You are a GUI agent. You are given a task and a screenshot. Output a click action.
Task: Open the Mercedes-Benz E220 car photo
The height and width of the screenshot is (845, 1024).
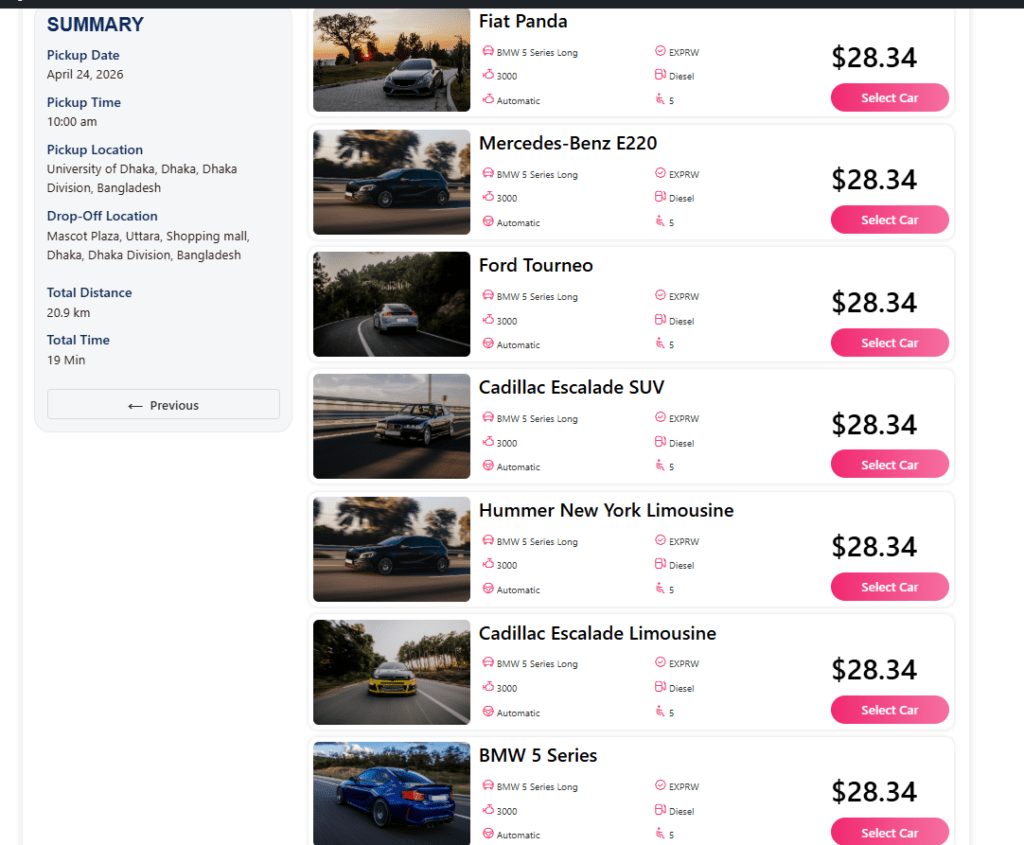(391, 182)
